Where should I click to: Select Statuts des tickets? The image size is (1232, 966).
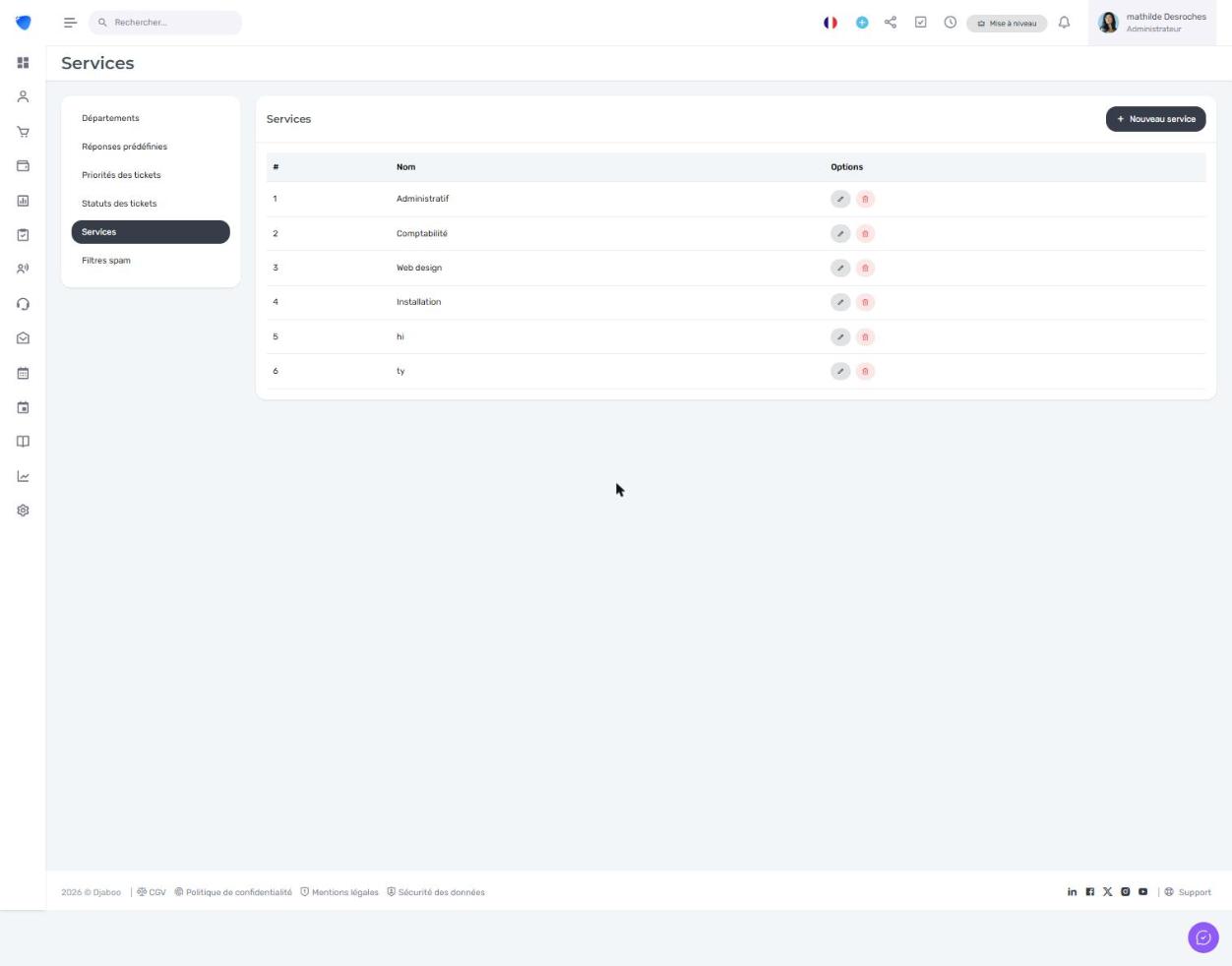click(151, 204)
